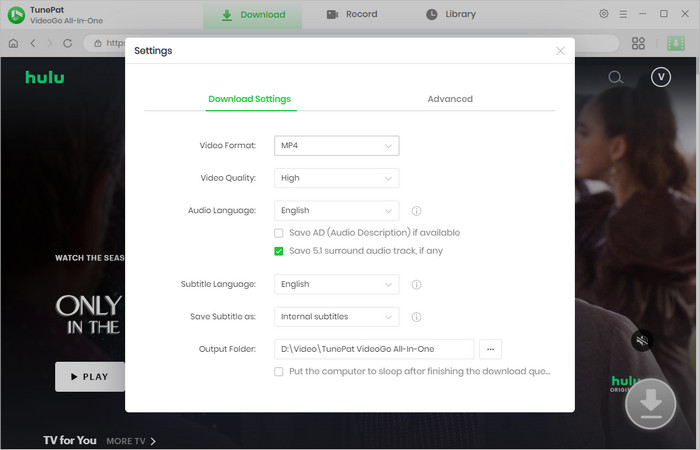Reload the page with refresh icon
This screenshot has width=700, height=450.
[67, 43]
